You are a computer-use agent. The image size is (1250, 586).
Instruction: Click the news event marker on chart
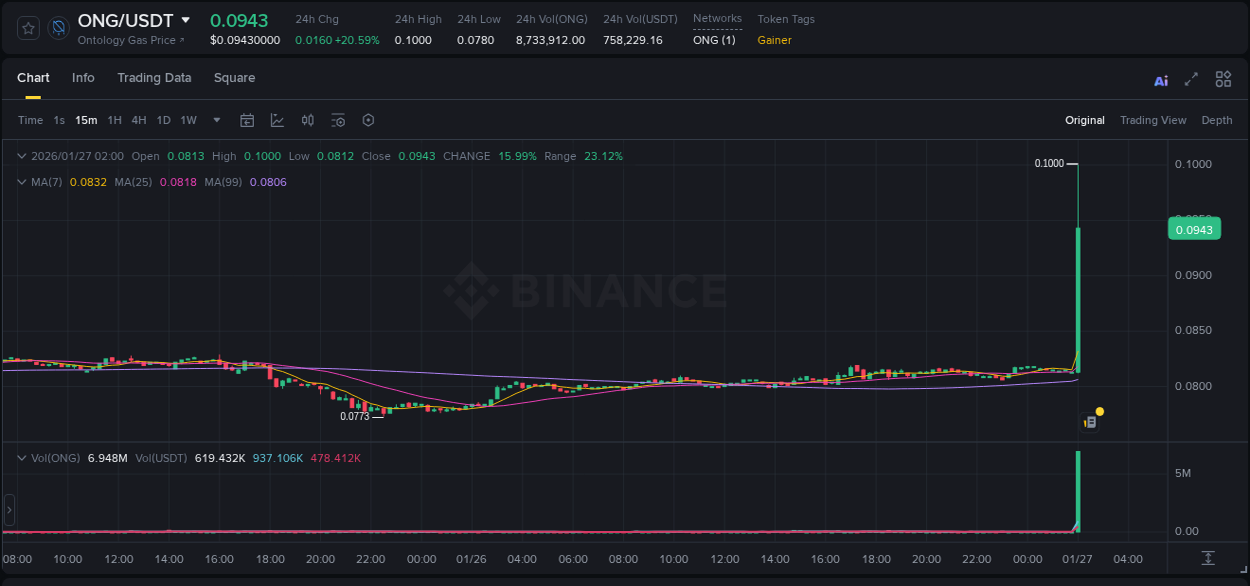[1091, 422]
